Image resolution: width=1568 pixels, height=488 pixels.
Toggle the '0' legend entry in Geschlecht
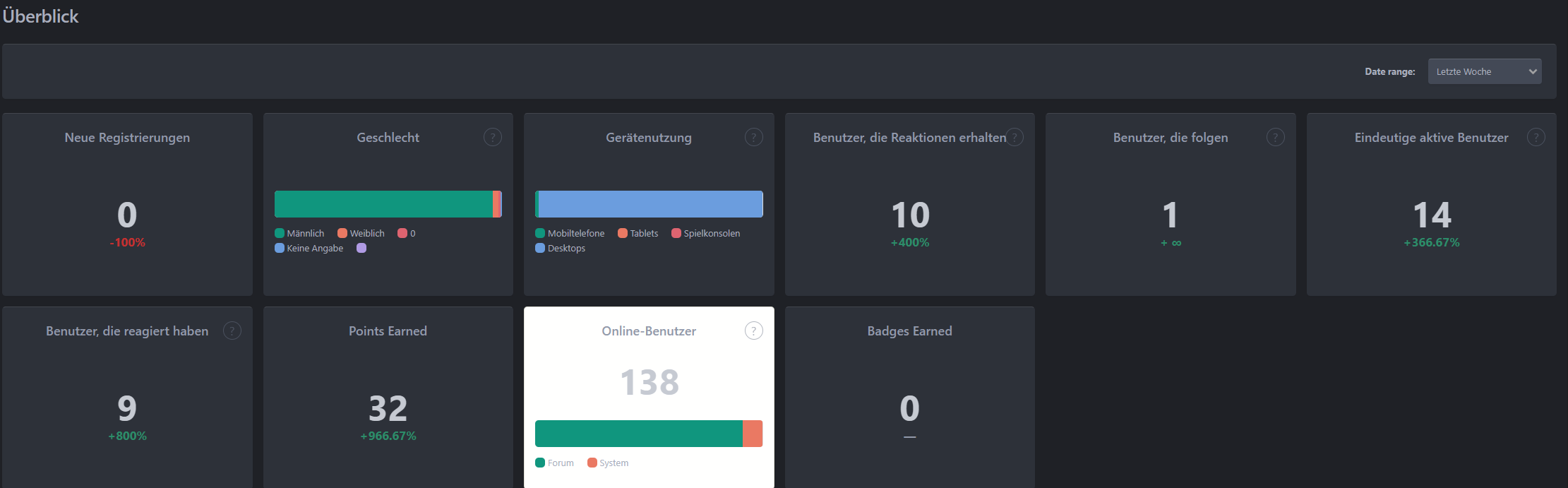tap(407, 233)
